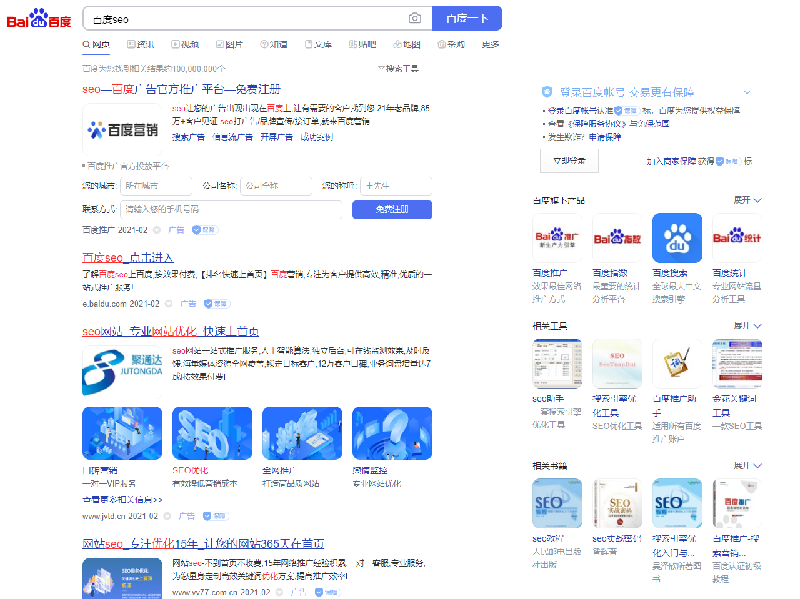Switch to the 资讯 tab
The height and width of the screenshot is (599, 800).
pyautogui.click(x=140, y=44)
